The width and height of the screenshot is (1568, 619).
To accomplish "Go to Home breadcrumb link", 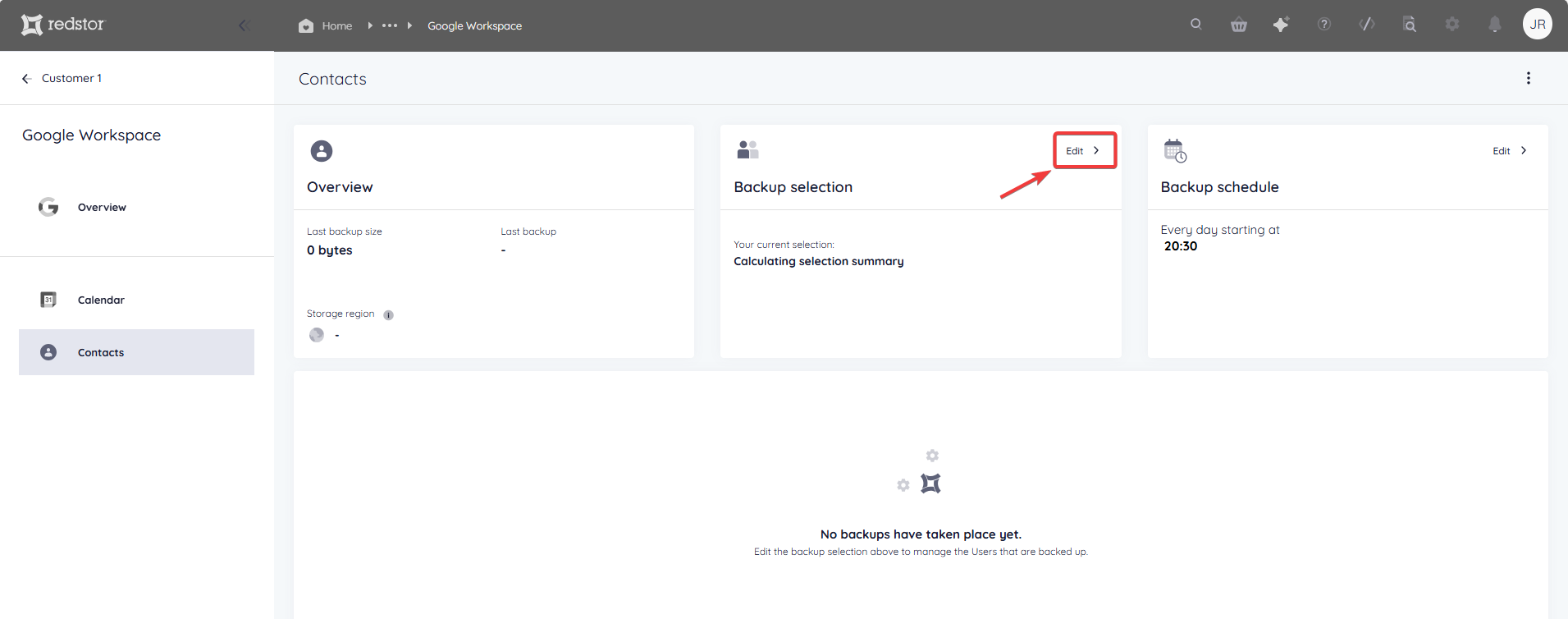I will tap(336, 25).
